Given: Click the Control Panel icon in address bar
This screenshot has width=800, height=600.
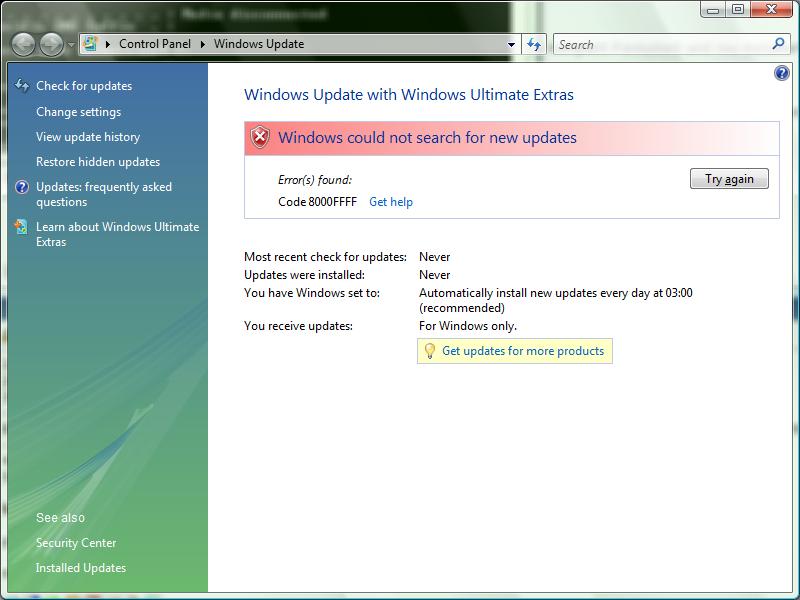Looking at the screenshot, I should [90, 44].
